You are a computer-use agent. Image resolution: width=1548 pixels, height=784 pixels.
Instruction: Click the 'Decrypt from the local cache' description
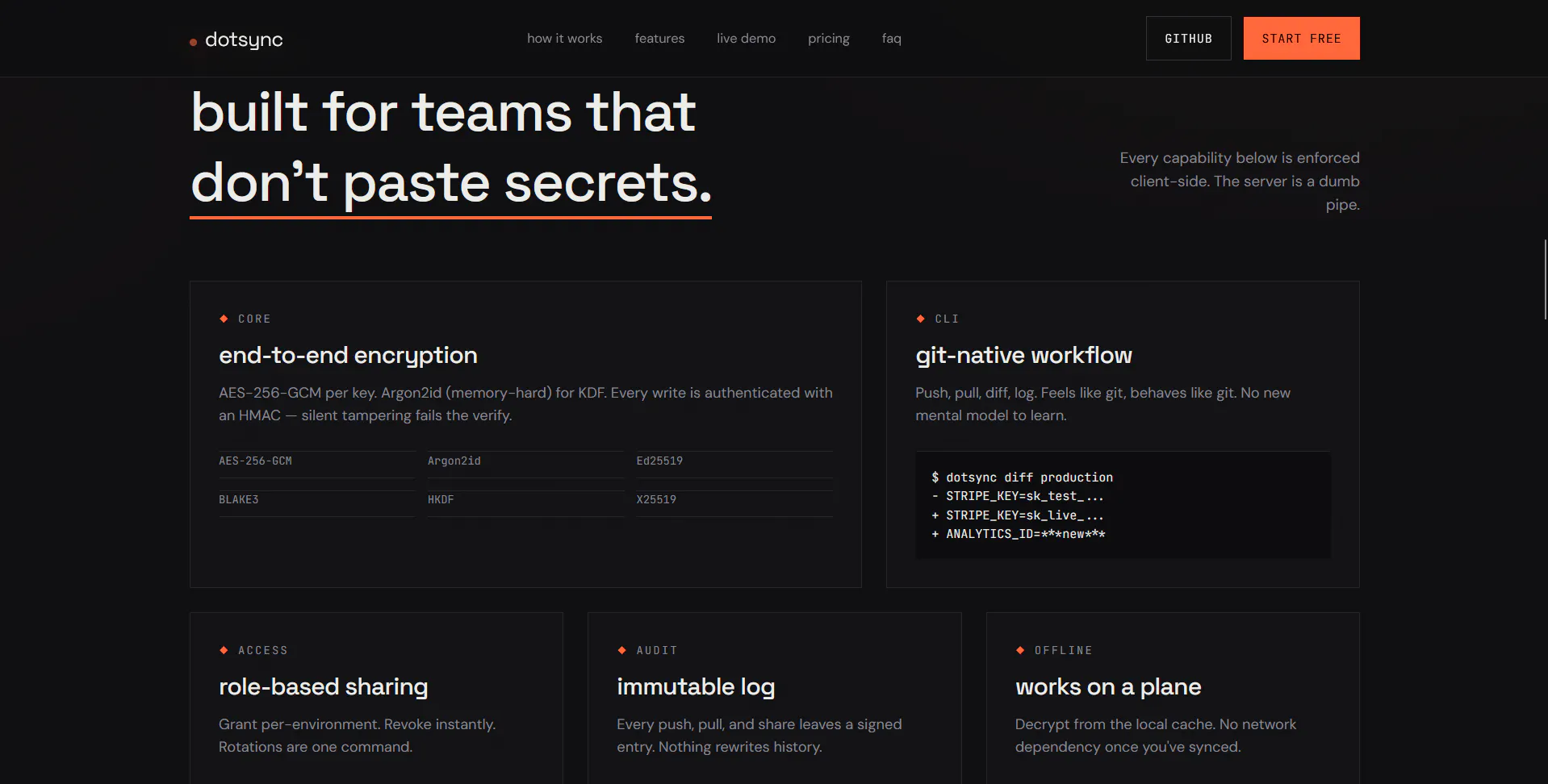pyautogui.click(x=1156, y=736)
